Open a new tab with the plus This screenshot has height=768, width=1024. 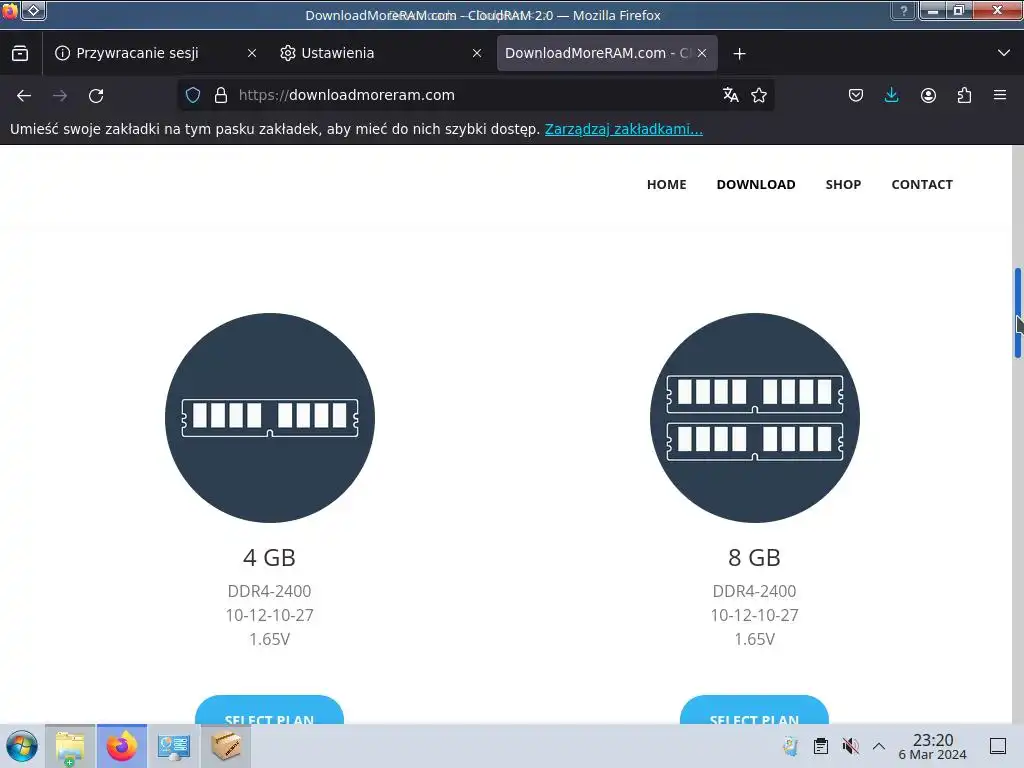739,54
